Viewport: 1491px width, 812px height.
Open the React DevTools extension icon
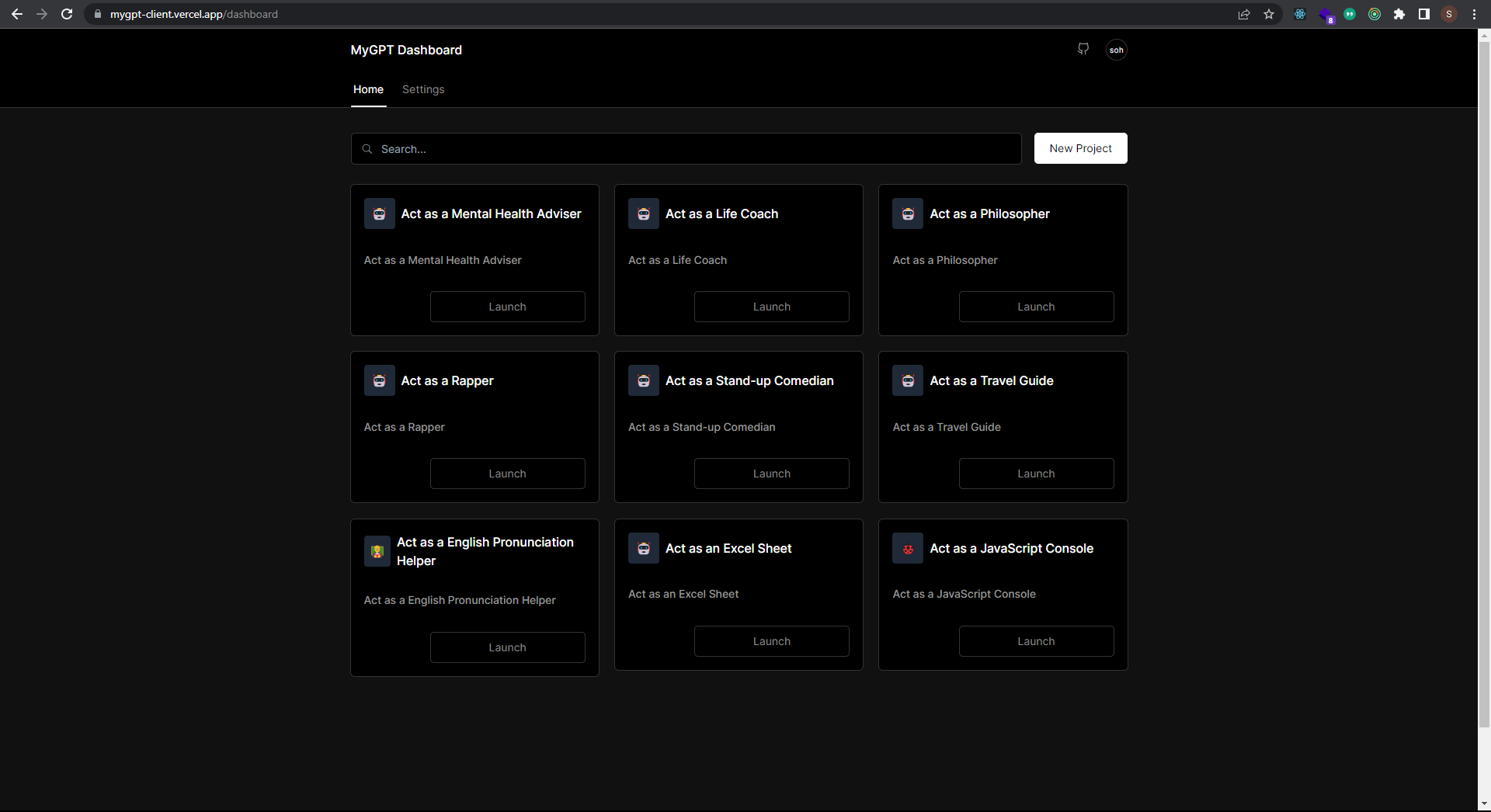pyautogui.click(x=1300, y=14)
